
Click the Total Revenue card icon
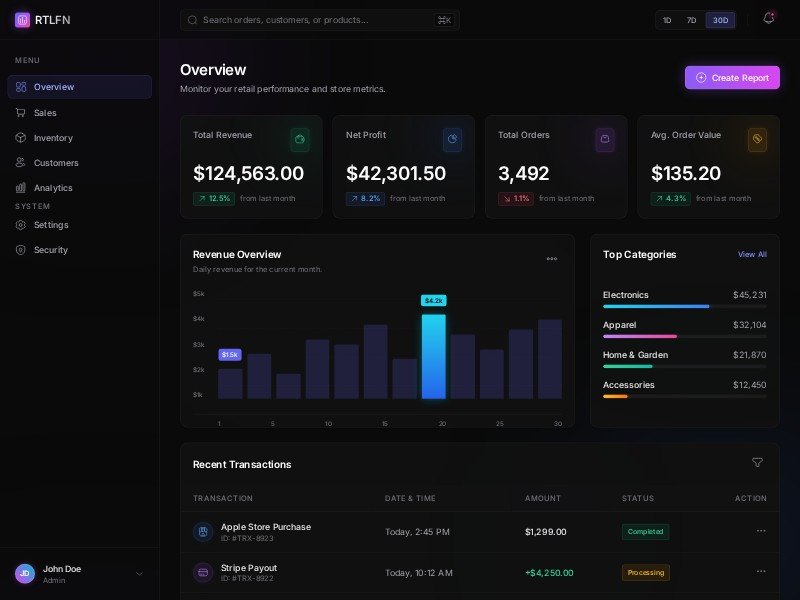tap(299, 139)
